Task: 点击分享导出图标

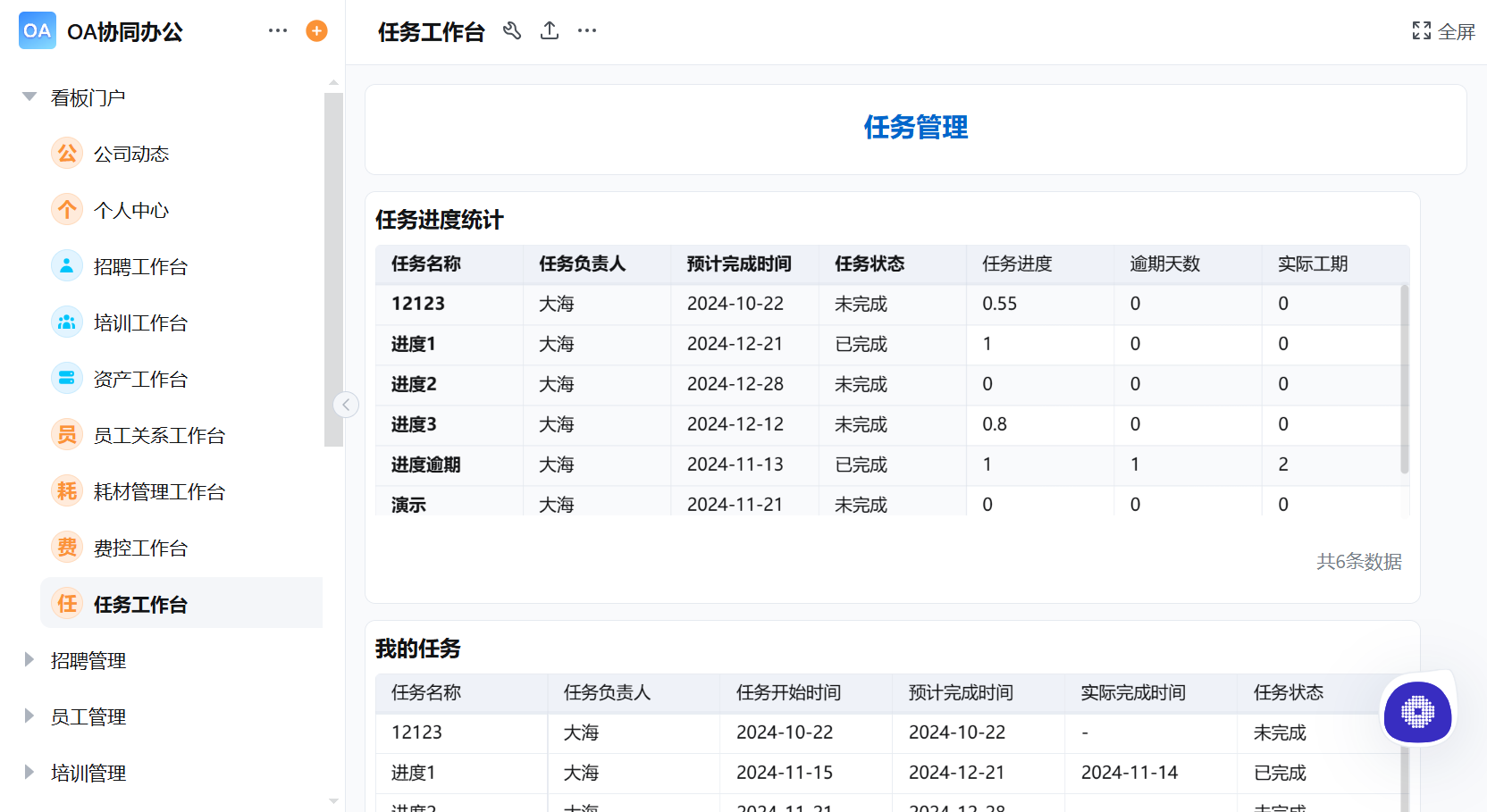Action: [549, 30]
